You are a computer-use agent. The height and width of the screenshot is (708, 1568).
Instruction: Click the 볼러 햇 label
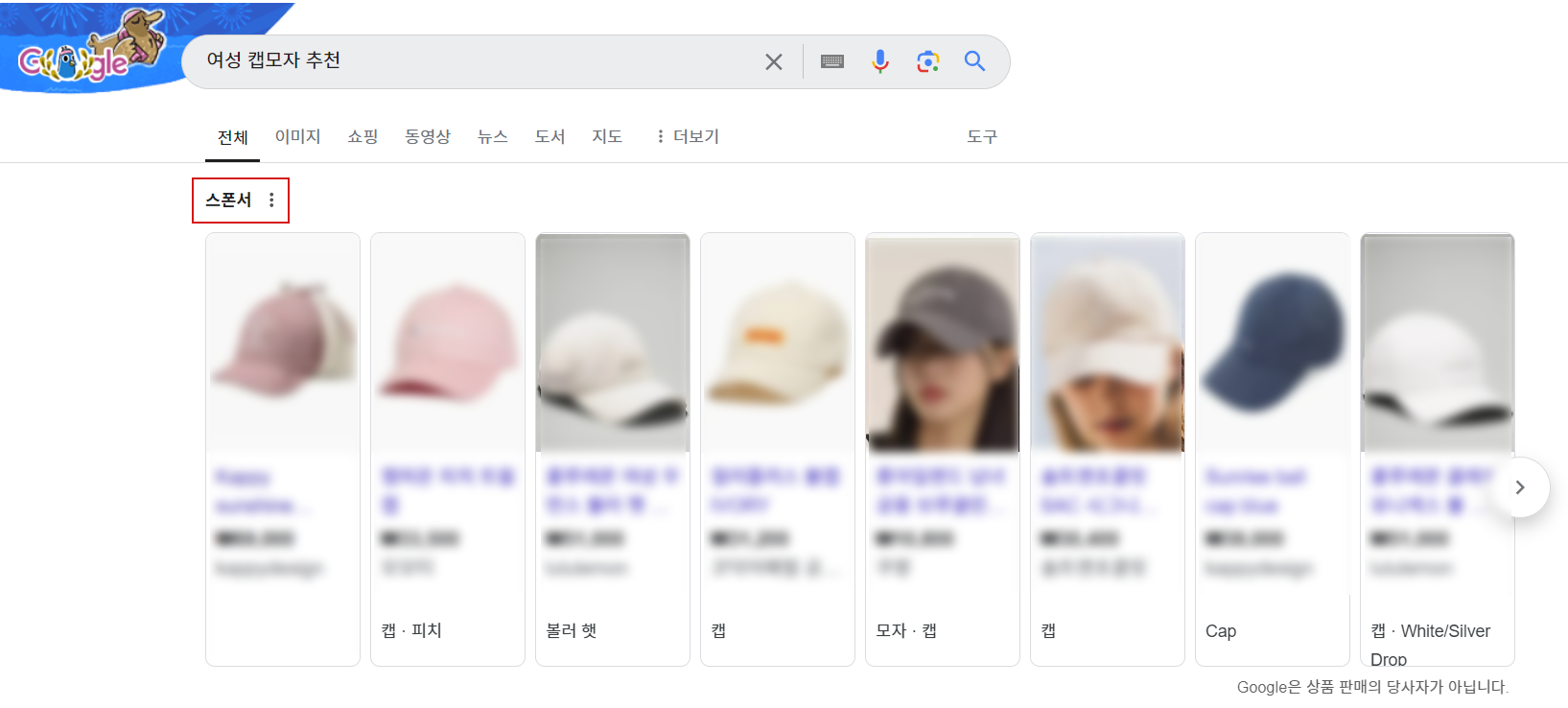[572, 630]
